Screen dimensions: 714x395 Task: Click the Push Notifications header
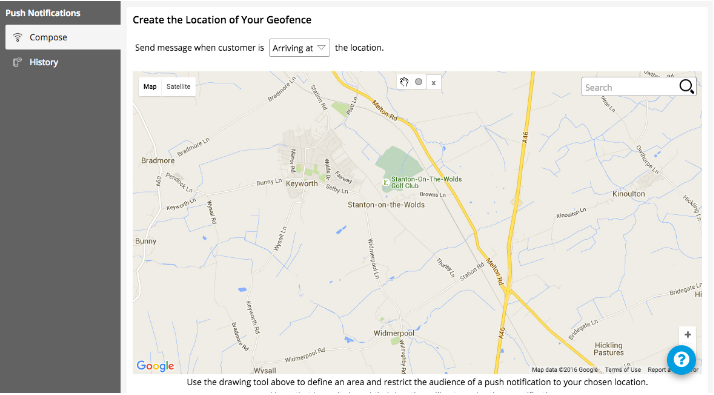[x=43, y=13]
